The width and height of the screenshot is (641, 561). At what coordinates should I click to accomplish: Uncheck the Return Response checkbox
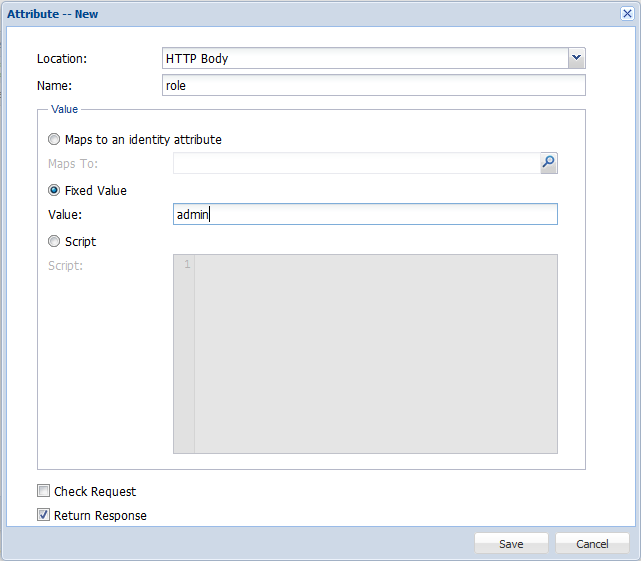[43, 516]
